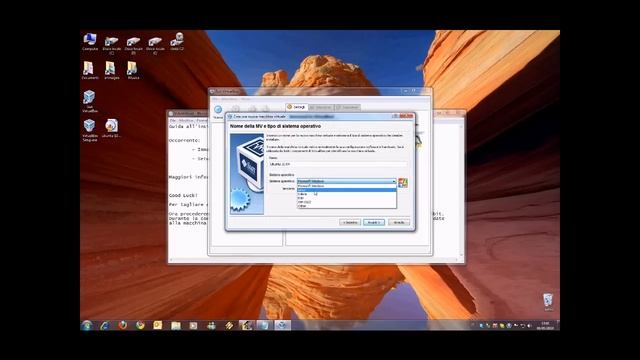Select the ubuntu ISO file on desktop
The height and width of the screenshot is (360, 640).
click(x=111, y=128)
